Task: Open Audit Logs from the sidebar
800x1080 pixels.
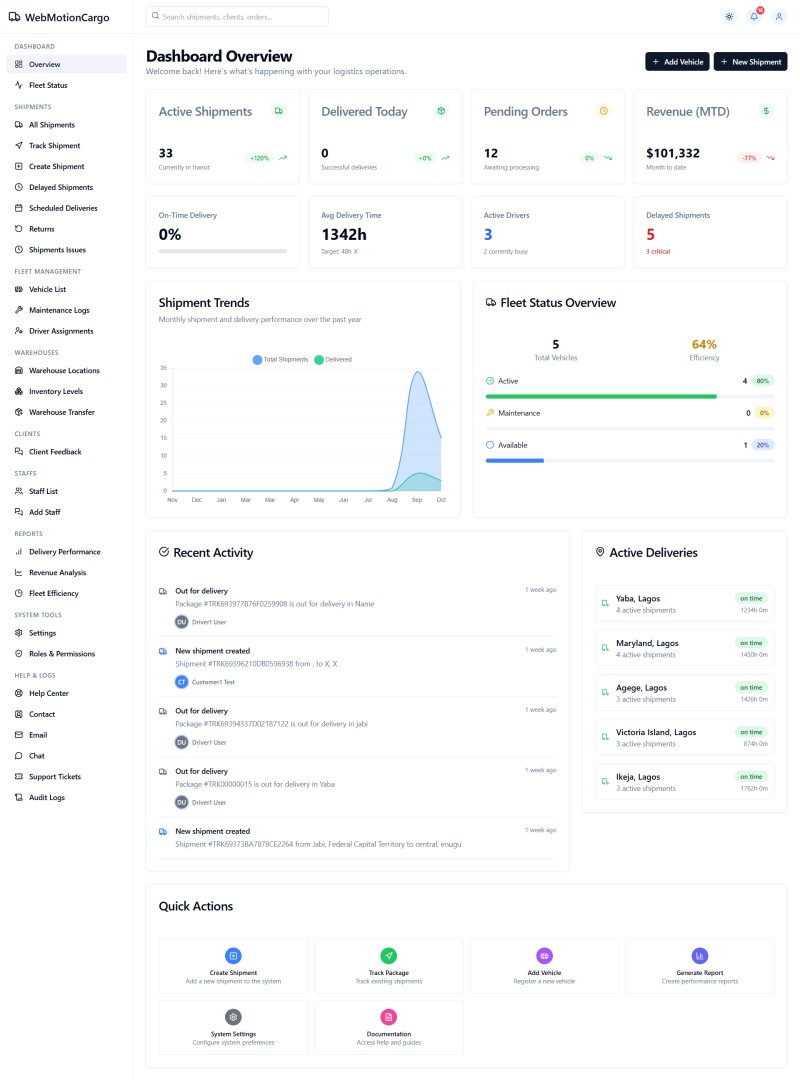Action: (46, 797)
